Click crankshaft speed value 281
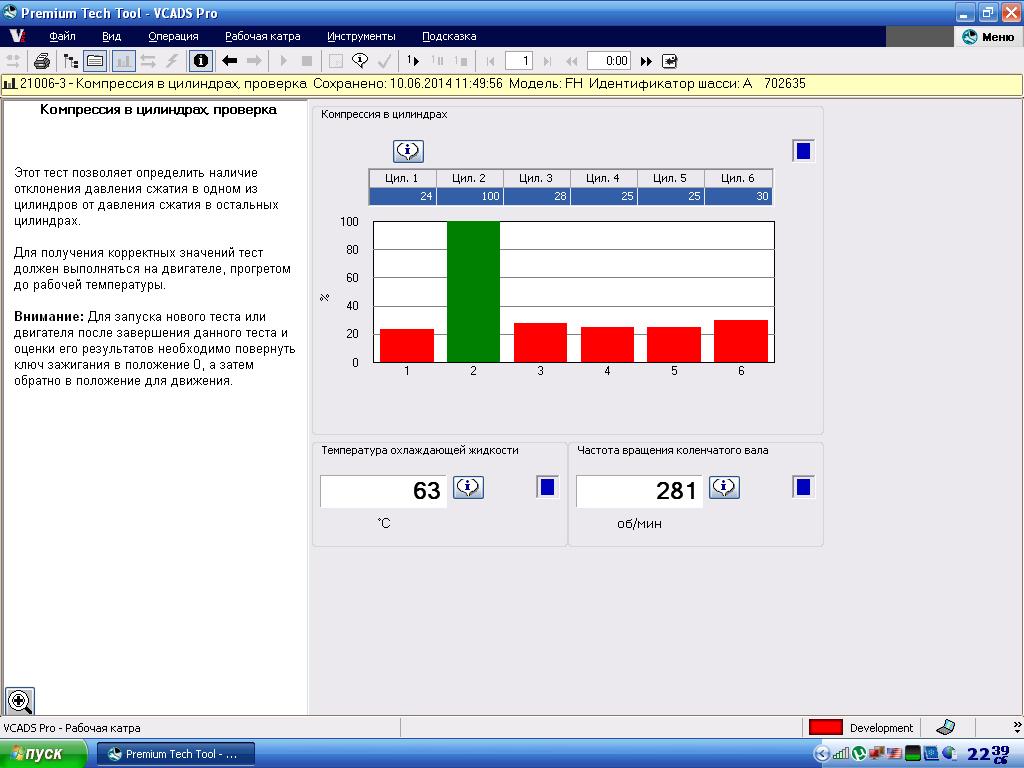The height and width of the screenshot is (768, 1024). point(639,491)
